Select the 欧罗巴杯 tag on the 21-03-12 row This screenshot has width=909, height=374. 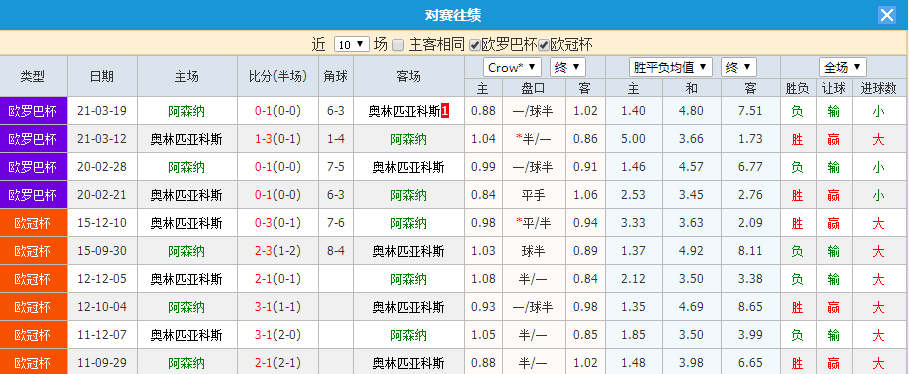tap(33, 139)
